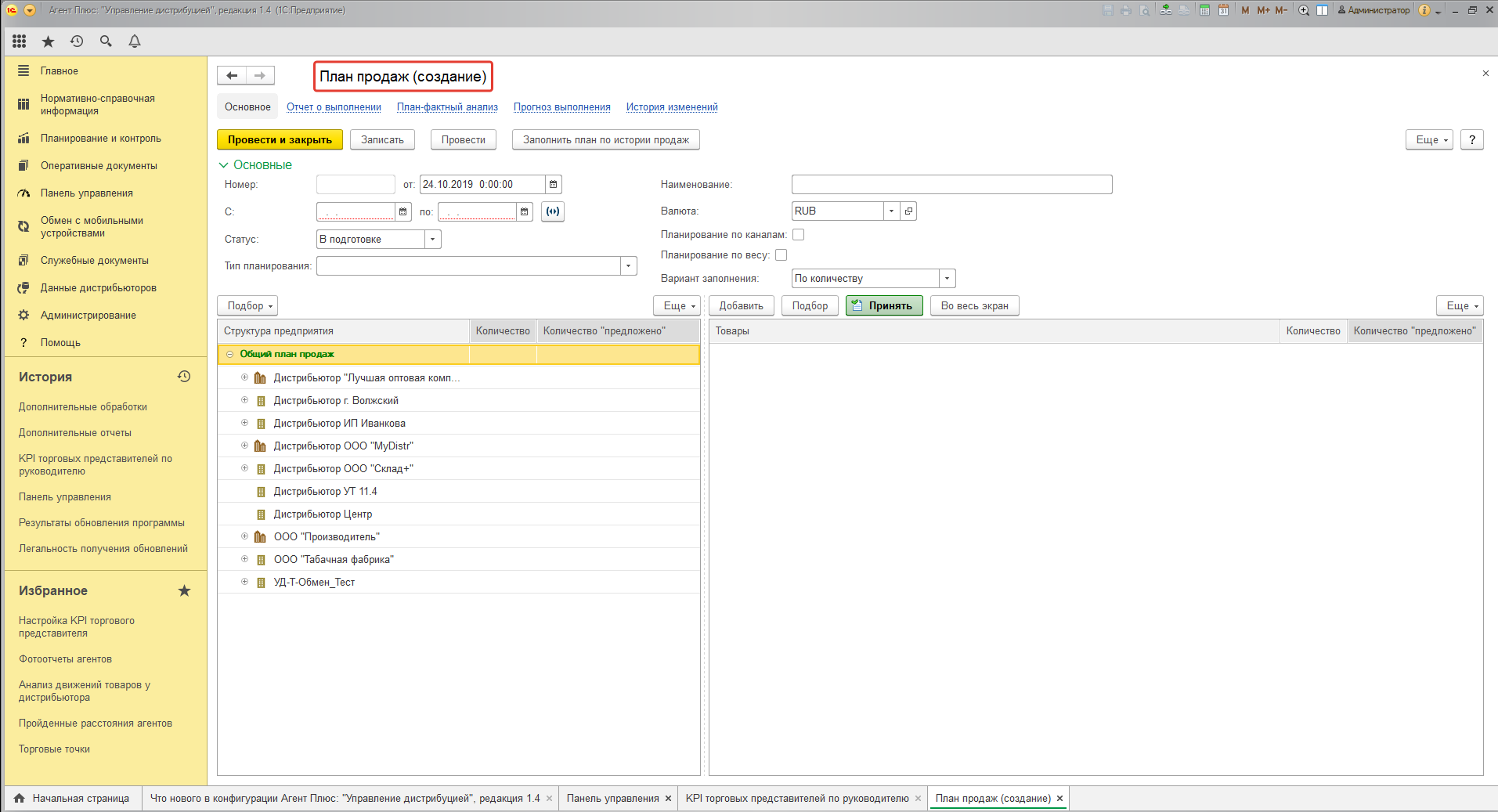Click History section clock icon in sidebar

click(x=184, y=377)
